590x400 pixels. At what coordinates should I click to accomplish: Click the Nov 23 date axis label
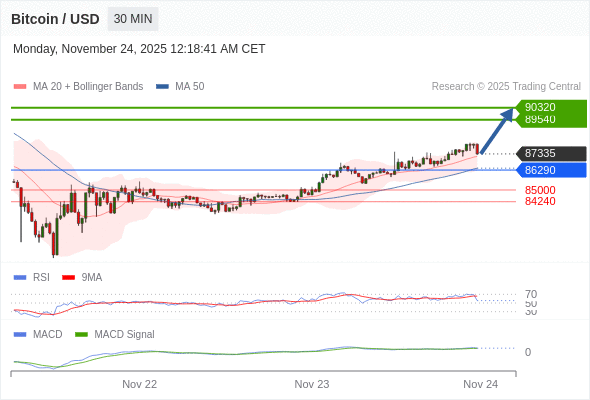coord(312,384)
